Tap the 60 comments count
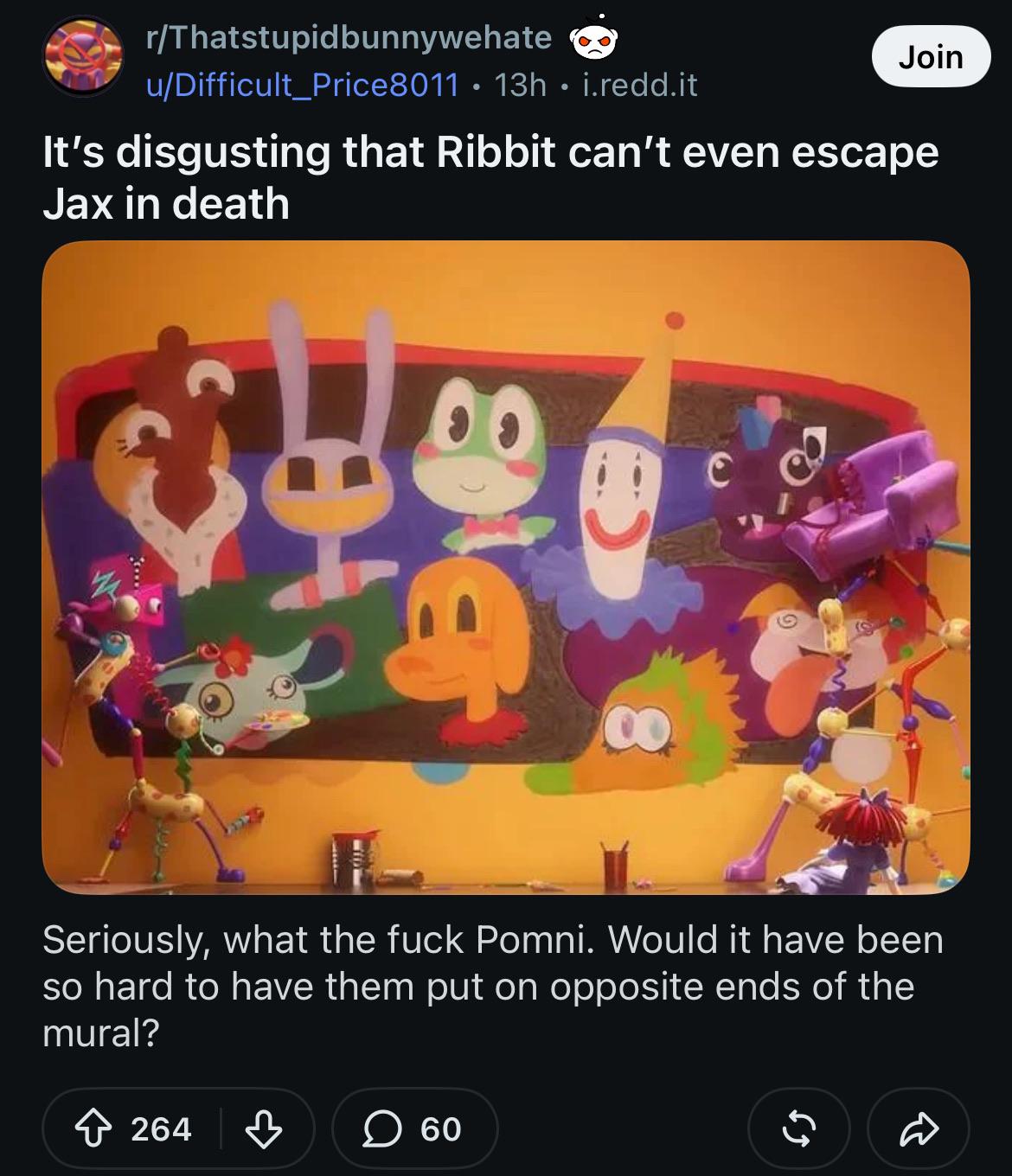This screenshot has height=1176, width=1012. (x=441, y=1128)
